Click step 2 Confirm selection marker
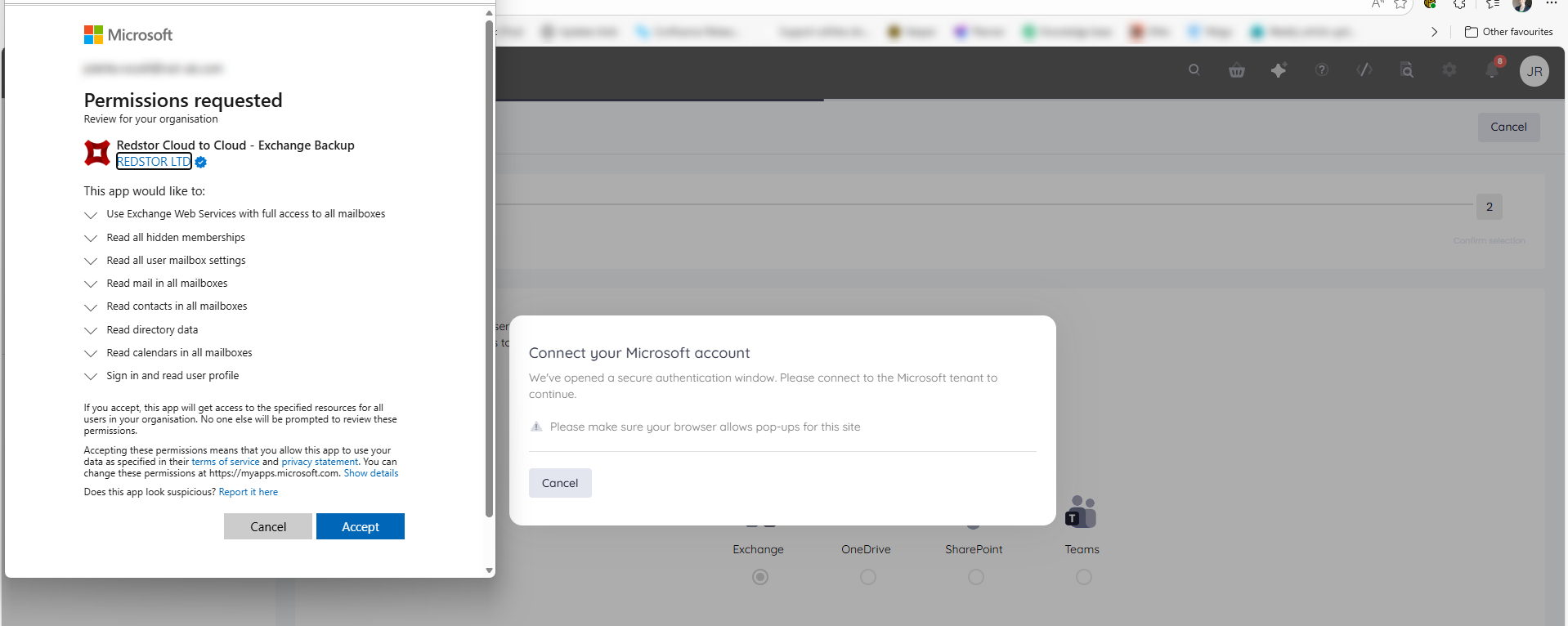The width and height of the screenshot is (1568, 626). pos(1489,207)
